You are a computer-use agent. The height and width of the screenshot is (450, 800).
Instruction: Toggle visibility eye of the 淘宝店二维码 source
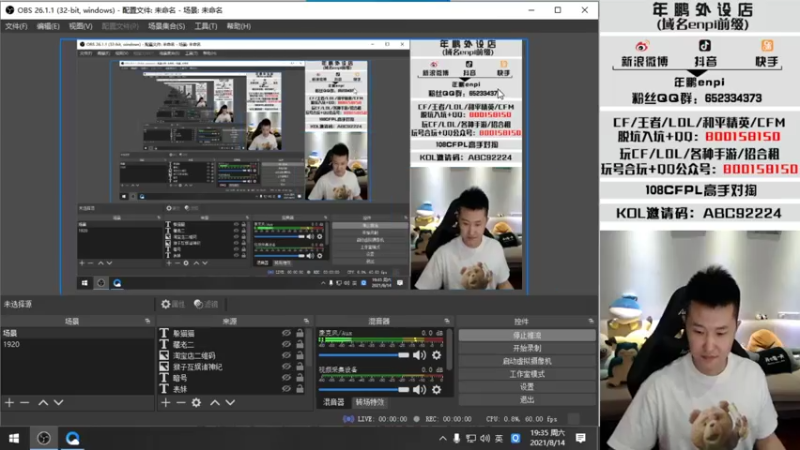click(x=286, y=355)
